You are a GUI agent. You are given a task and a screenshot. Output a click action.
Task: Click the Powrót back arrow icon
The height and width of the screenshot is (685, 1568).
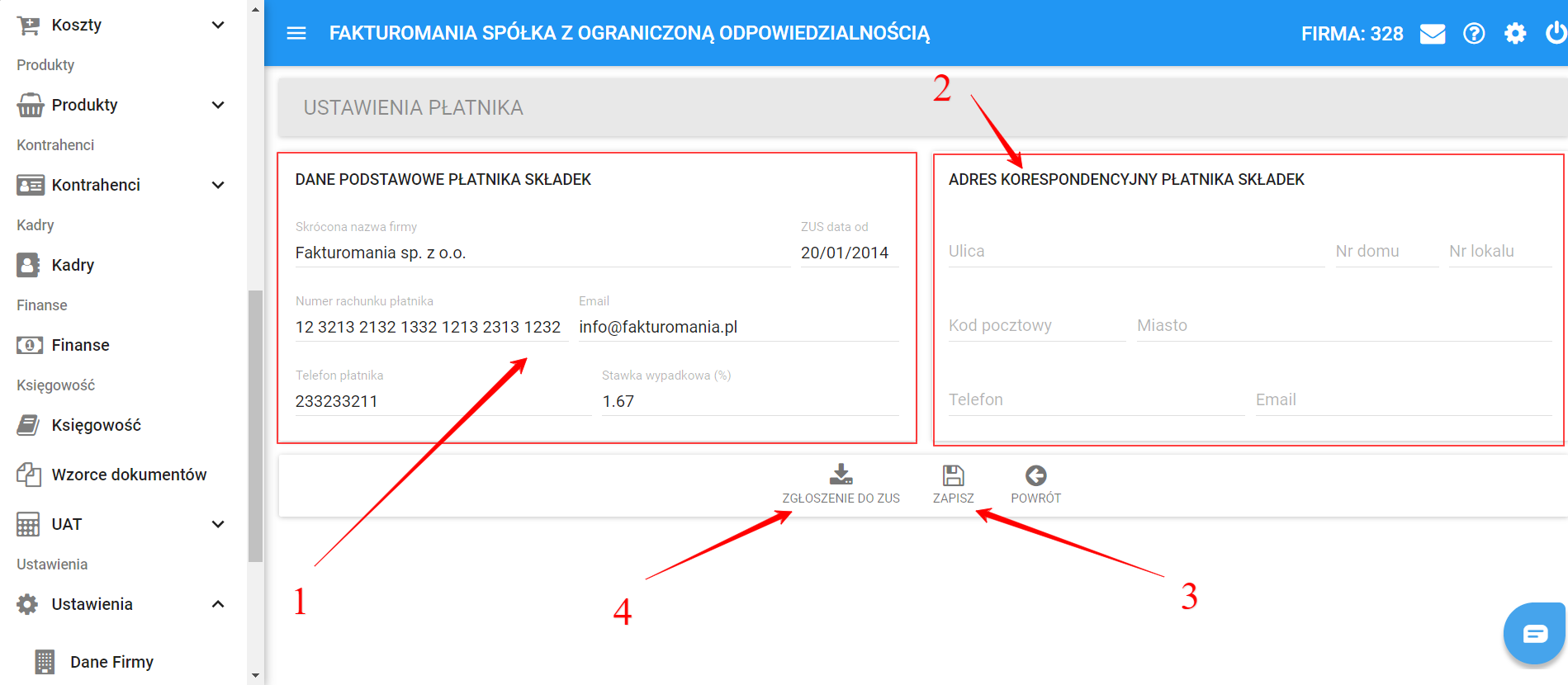(1035, 475)
